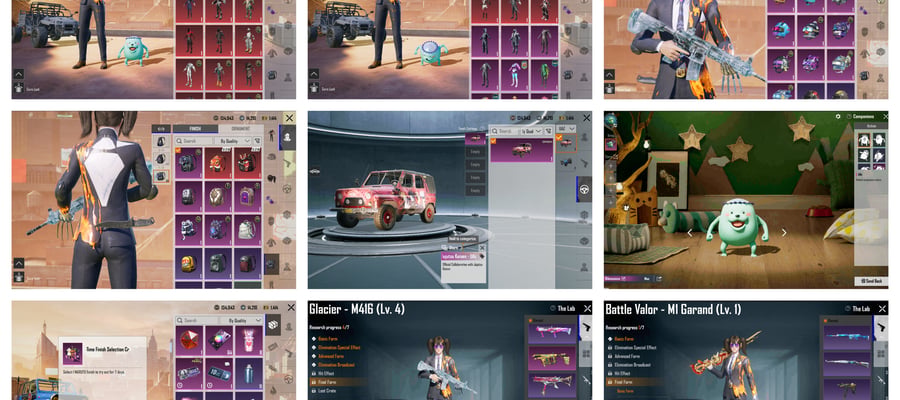
Task: Click the grid category icon in the Glacier screen
Action: tap(586, 354)
